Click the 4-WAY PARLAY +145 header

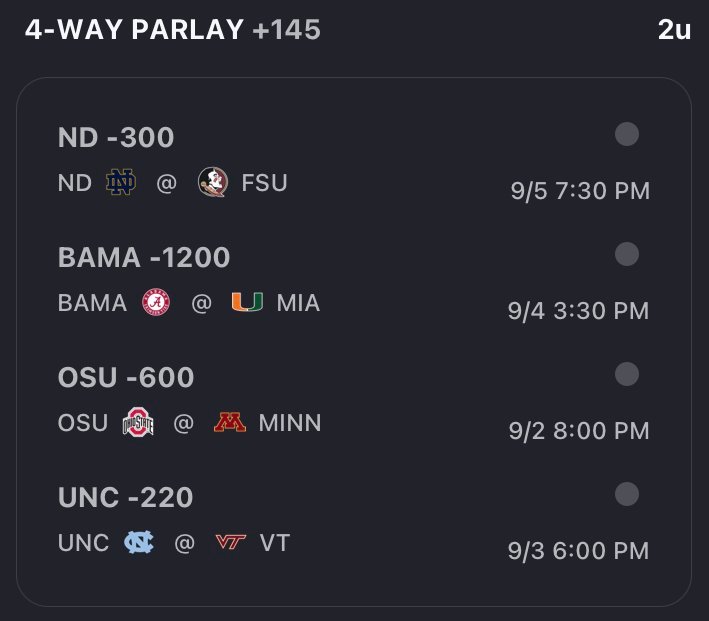click(173, 29)
